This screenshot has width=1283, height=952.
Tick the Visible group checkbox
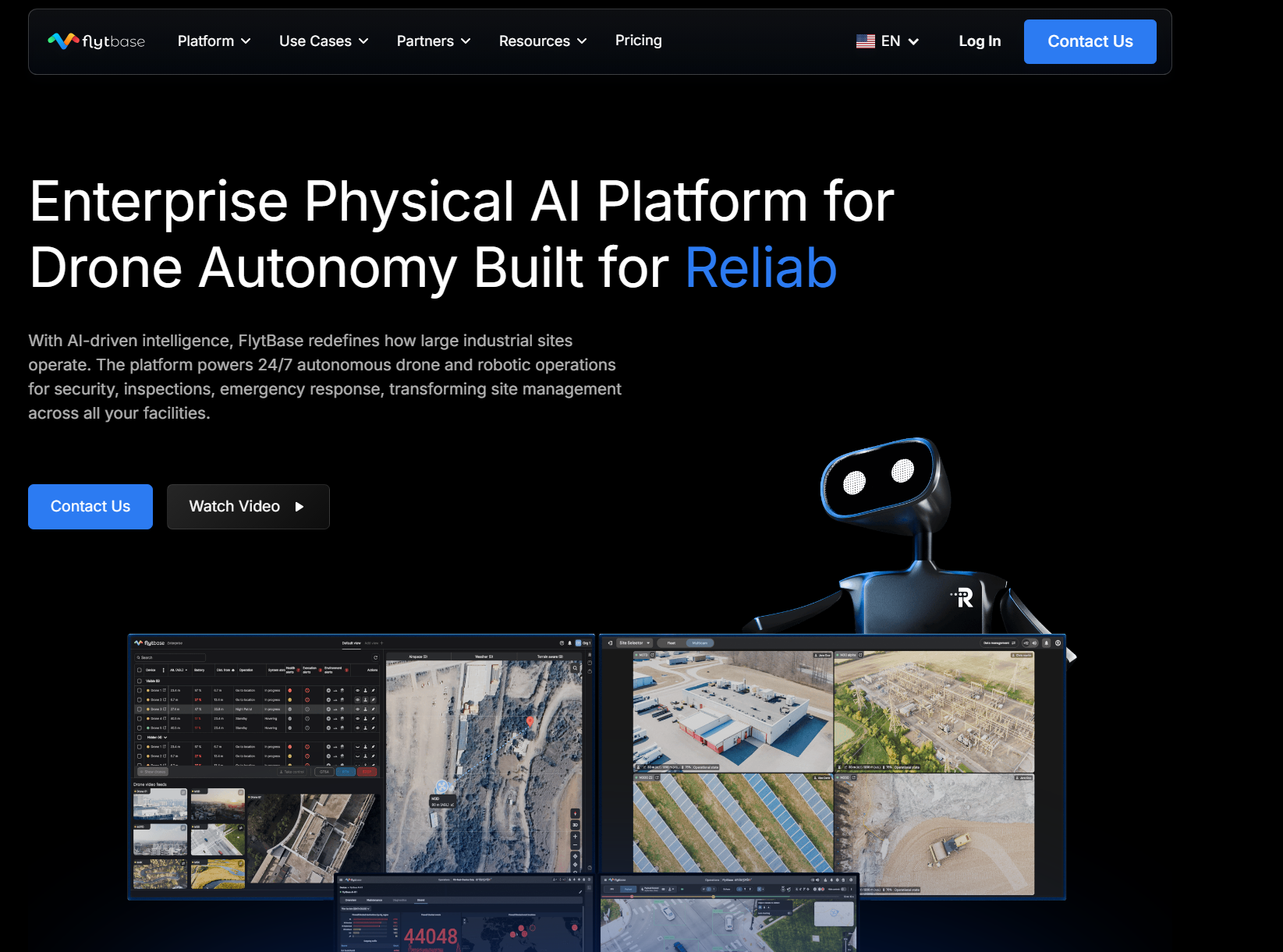coord(140,681)
